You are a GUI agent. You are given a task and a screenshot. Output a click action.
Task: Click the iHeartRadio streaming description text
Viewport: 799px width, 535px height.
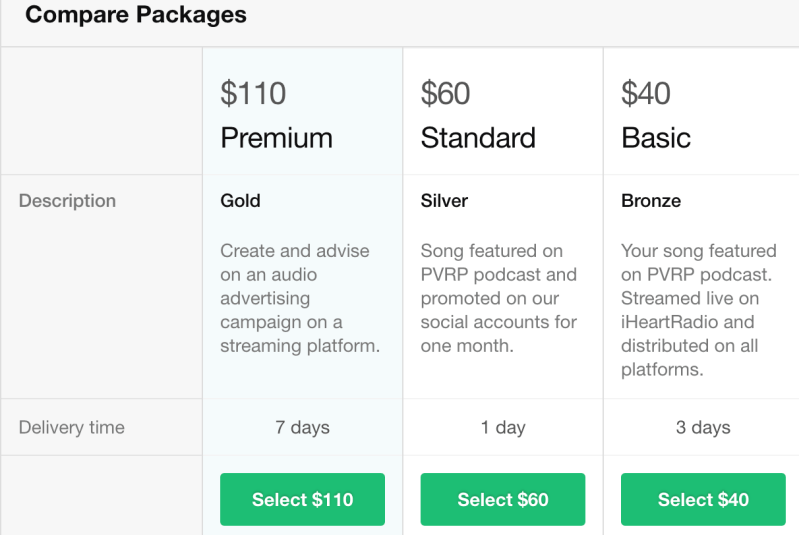point(698,310)
